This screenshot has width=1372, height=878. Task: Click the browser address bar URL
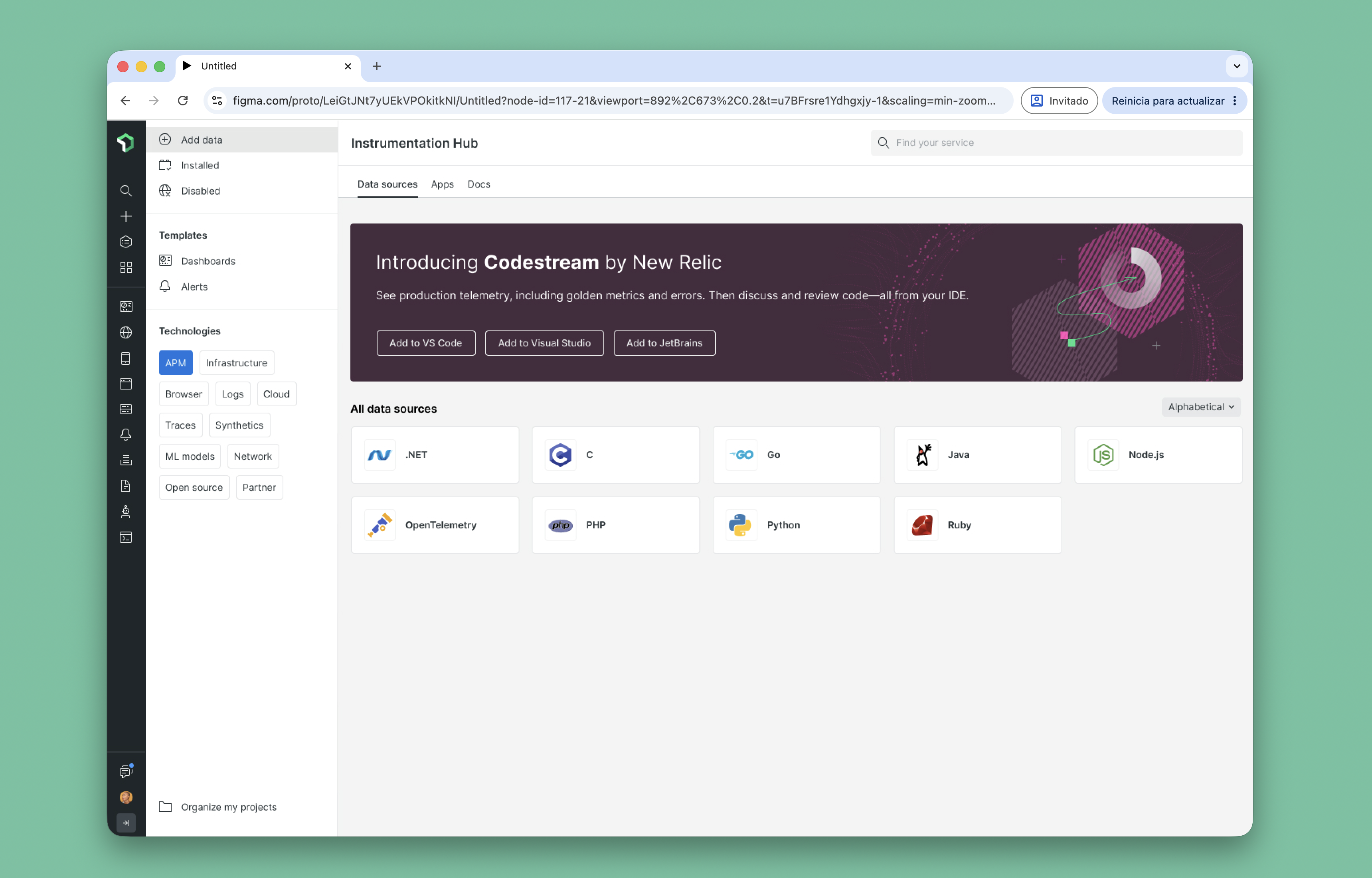point(614,101)
